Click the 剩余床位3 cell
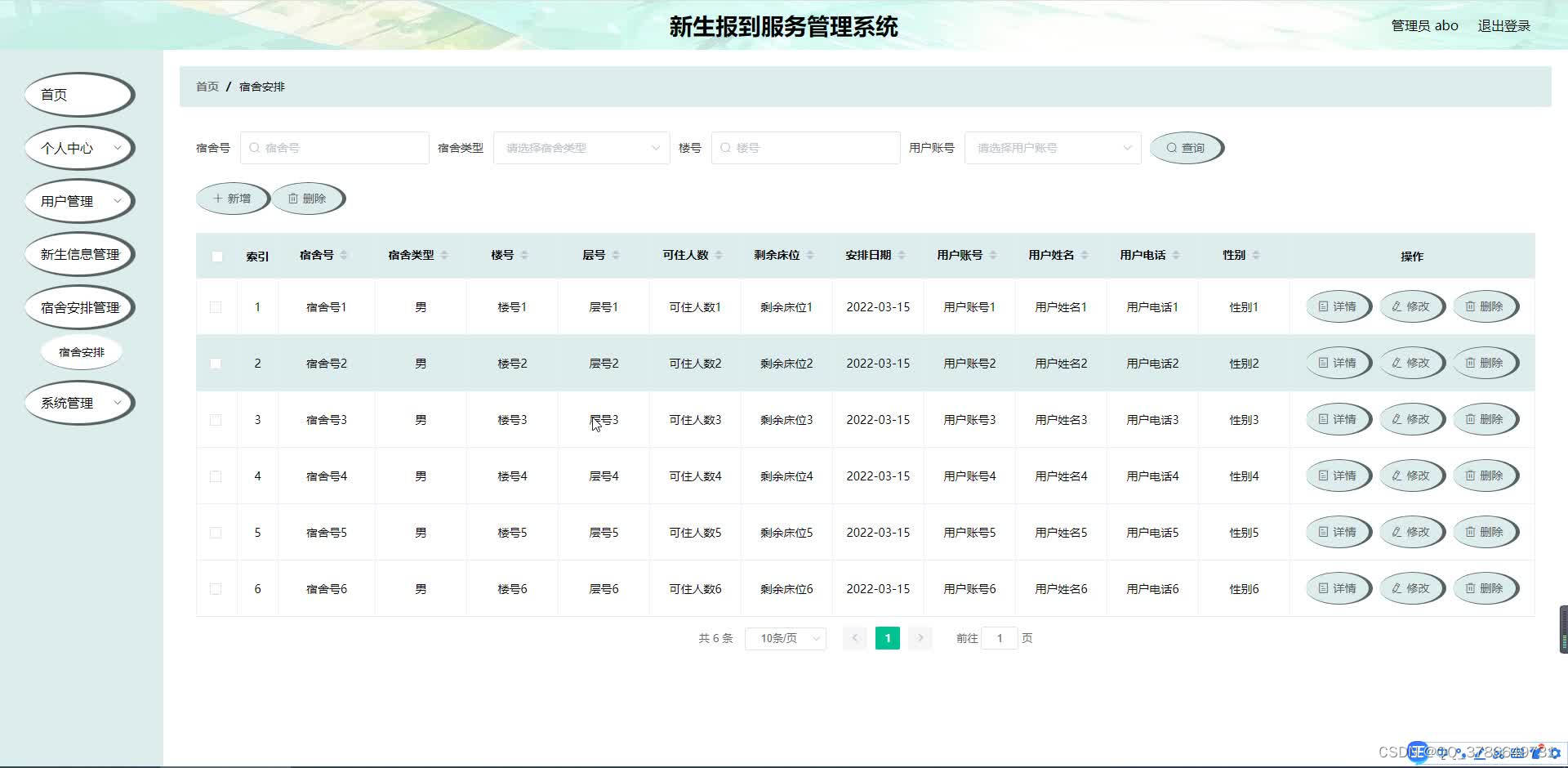 point(786,420)
